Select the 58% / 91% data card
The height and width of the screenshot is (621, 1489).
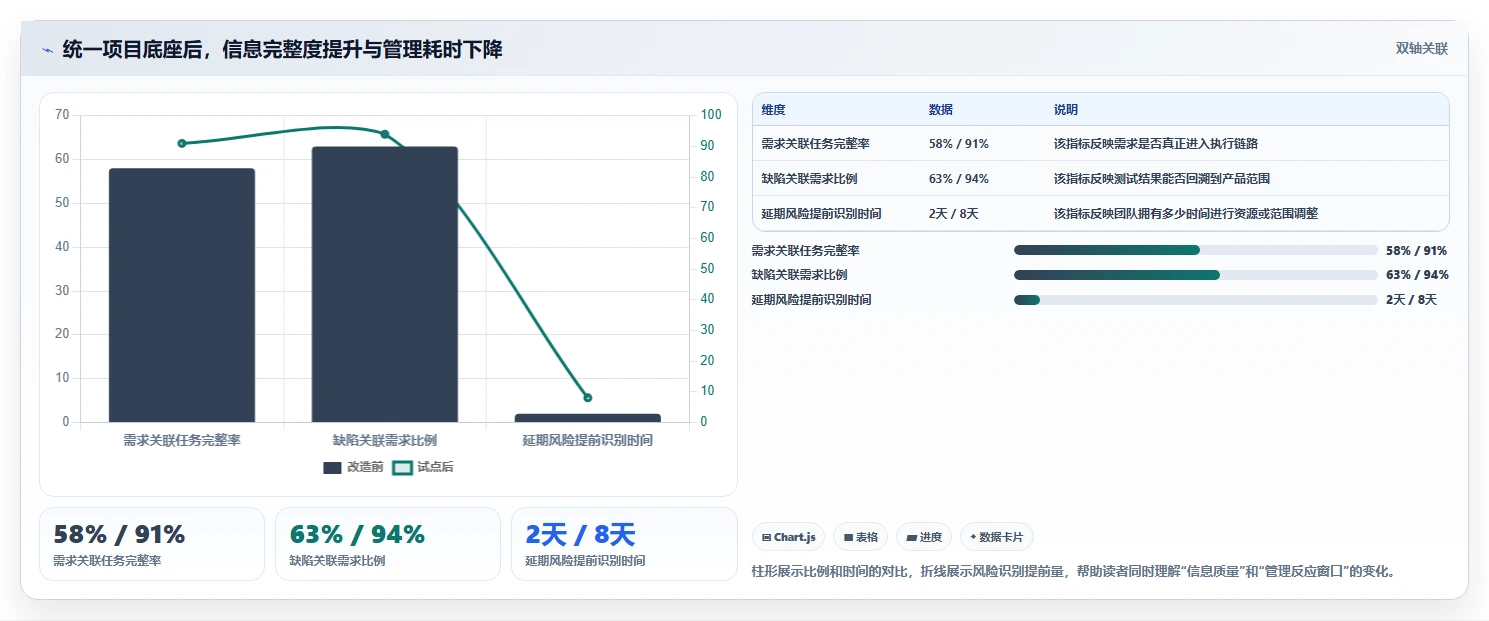click(x=152, y=544)
